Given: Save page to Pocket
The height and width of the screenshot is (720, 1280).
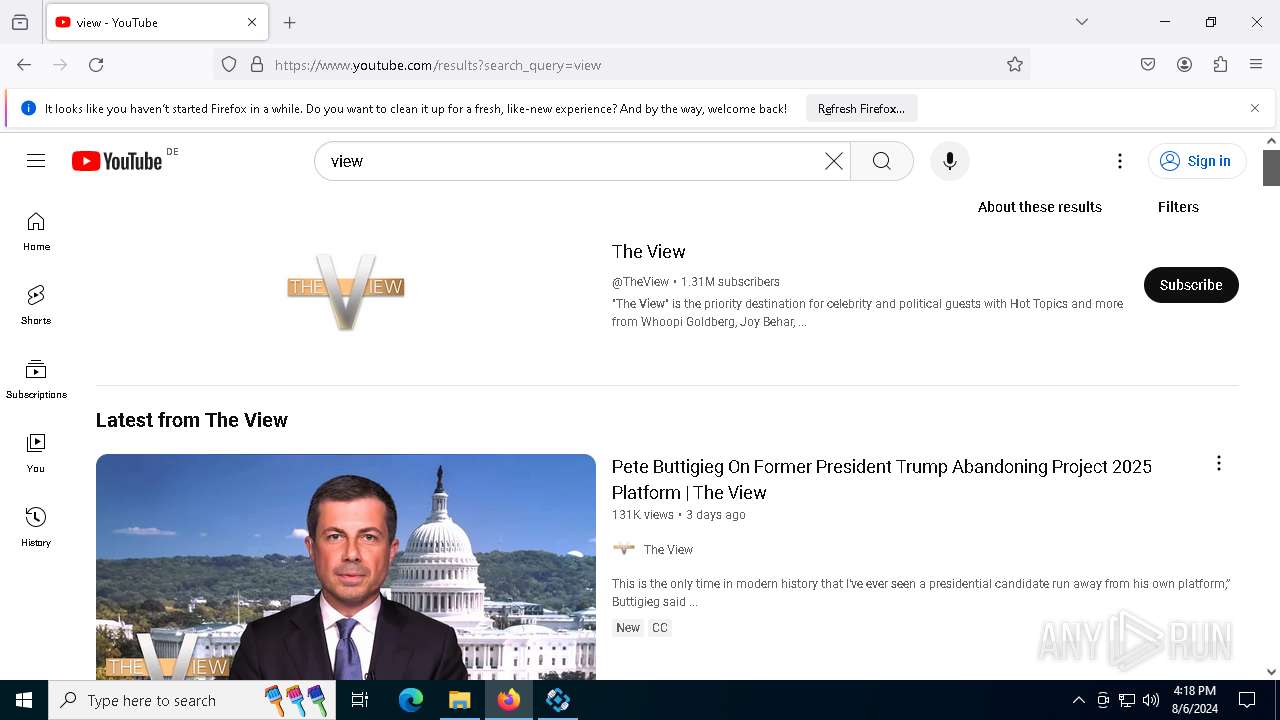Looking at the screenshot, I should coord(1148,65).
